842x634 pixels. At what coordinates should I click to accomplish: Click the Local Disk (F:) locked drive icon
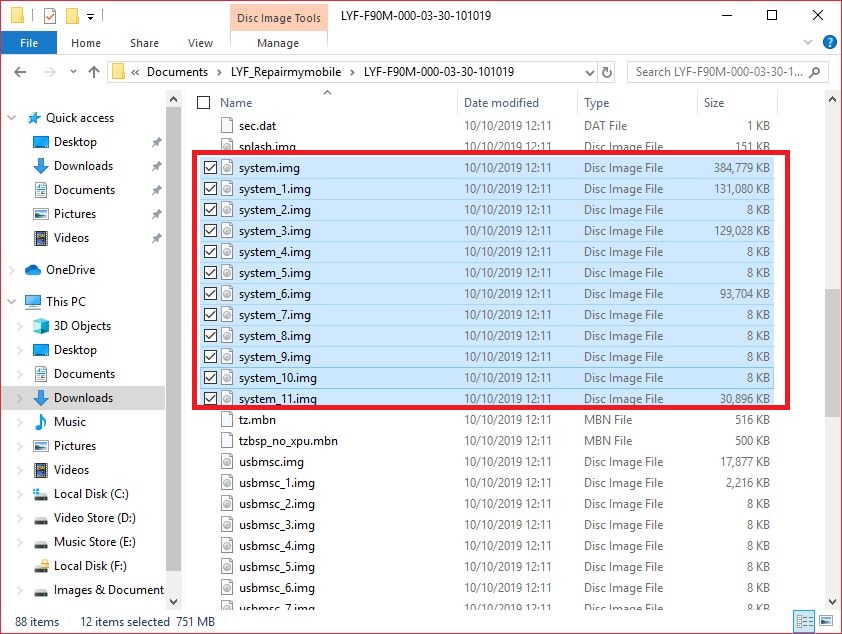tap(41, 566)
